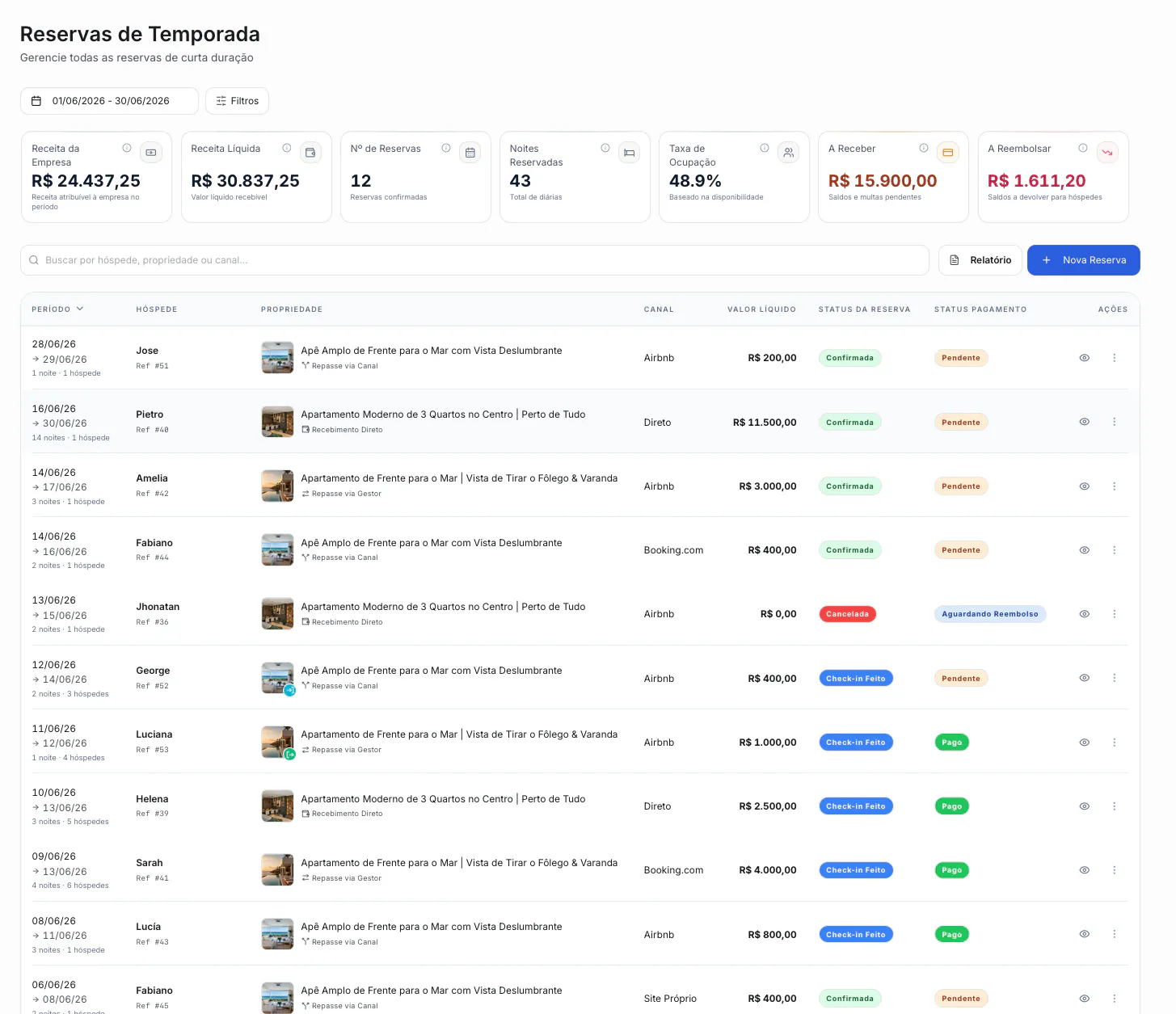Click the bed icon on Noites Reservadas card
Screen dimensions: 1176x1014
[x=630, y=152]
